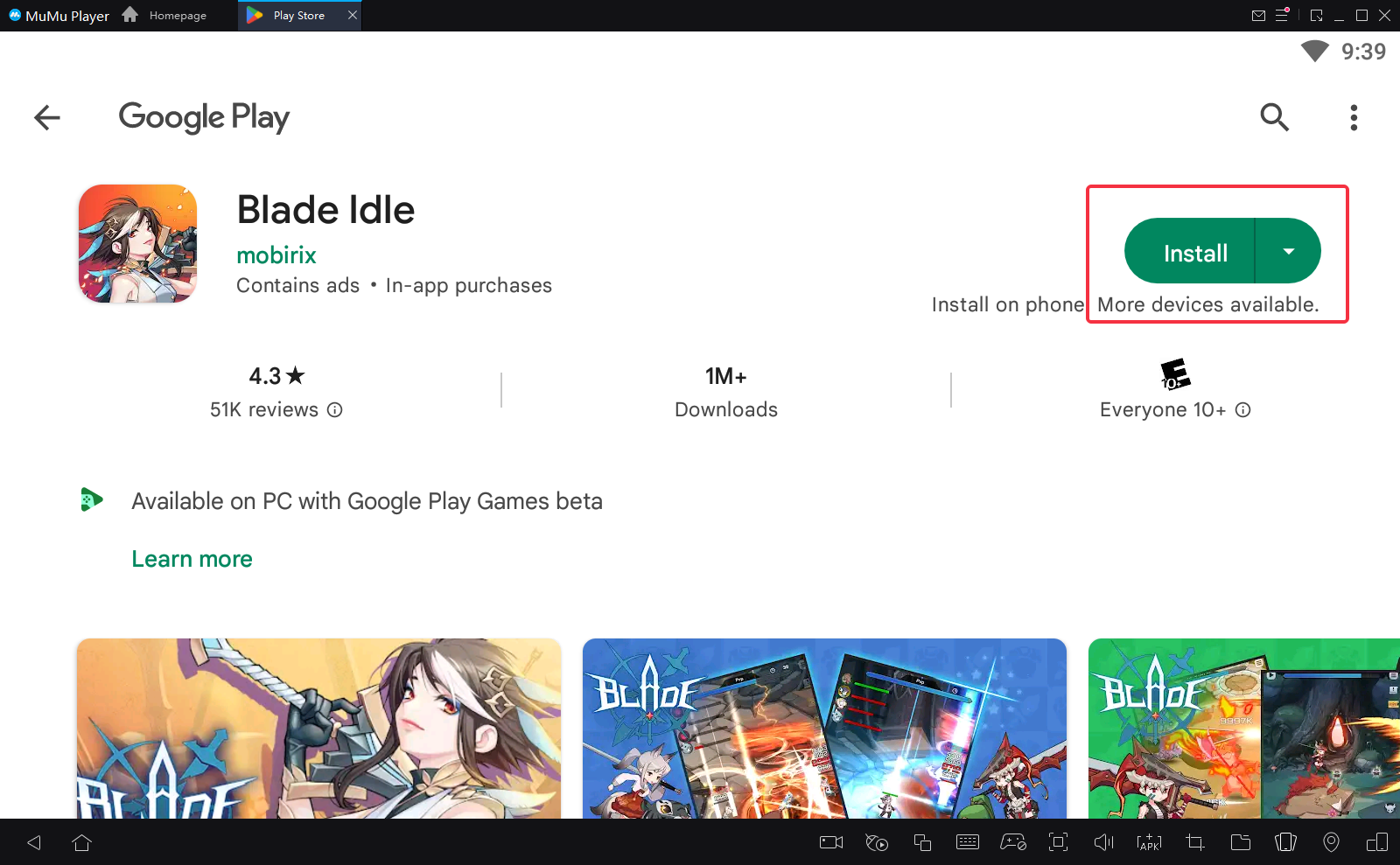Click the 4.3 star rating
Screen dimensions: 1400x865
(276, 376)
